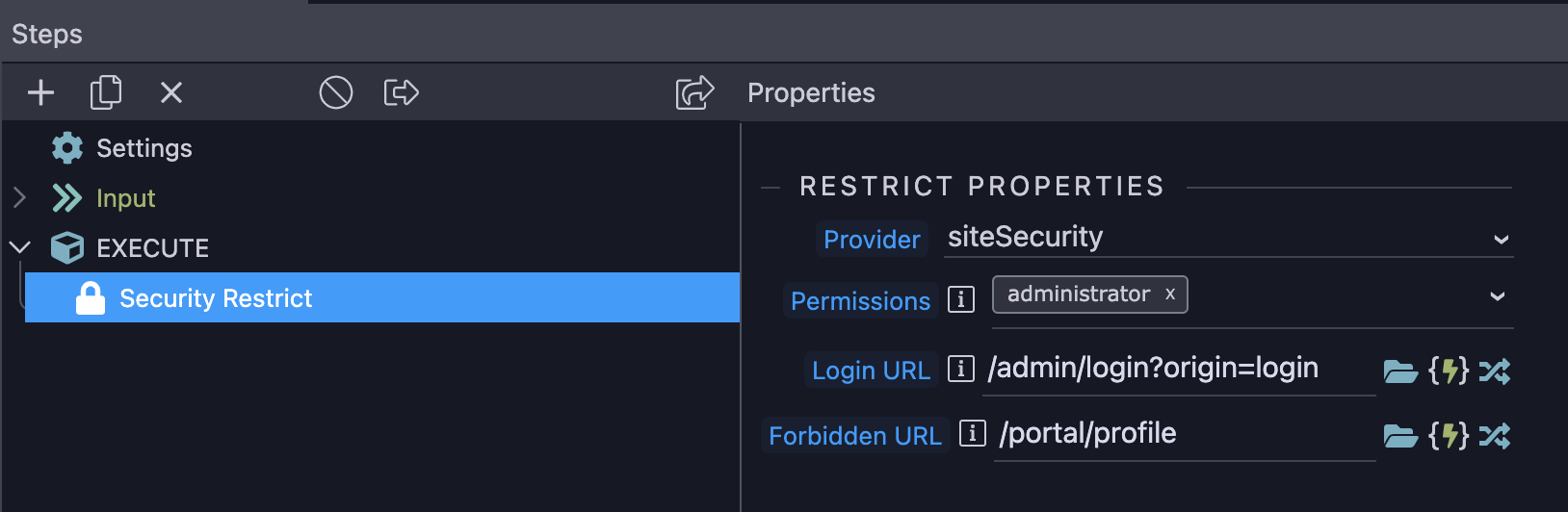Viewport: 1568px width, 512px height.
Task: Show info for the Permissions field
Action: (x=961, y=299)
